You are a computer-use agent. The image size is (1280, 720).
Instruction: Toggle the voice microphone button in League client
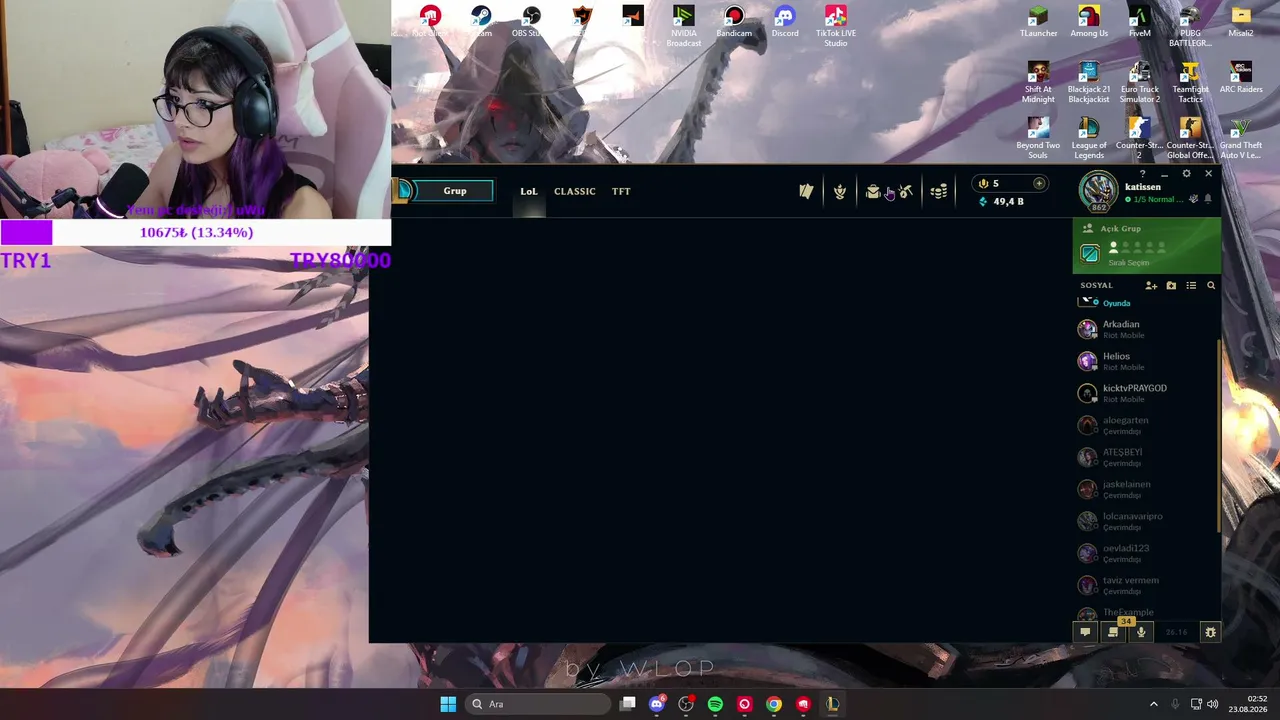coord(1141,632)
